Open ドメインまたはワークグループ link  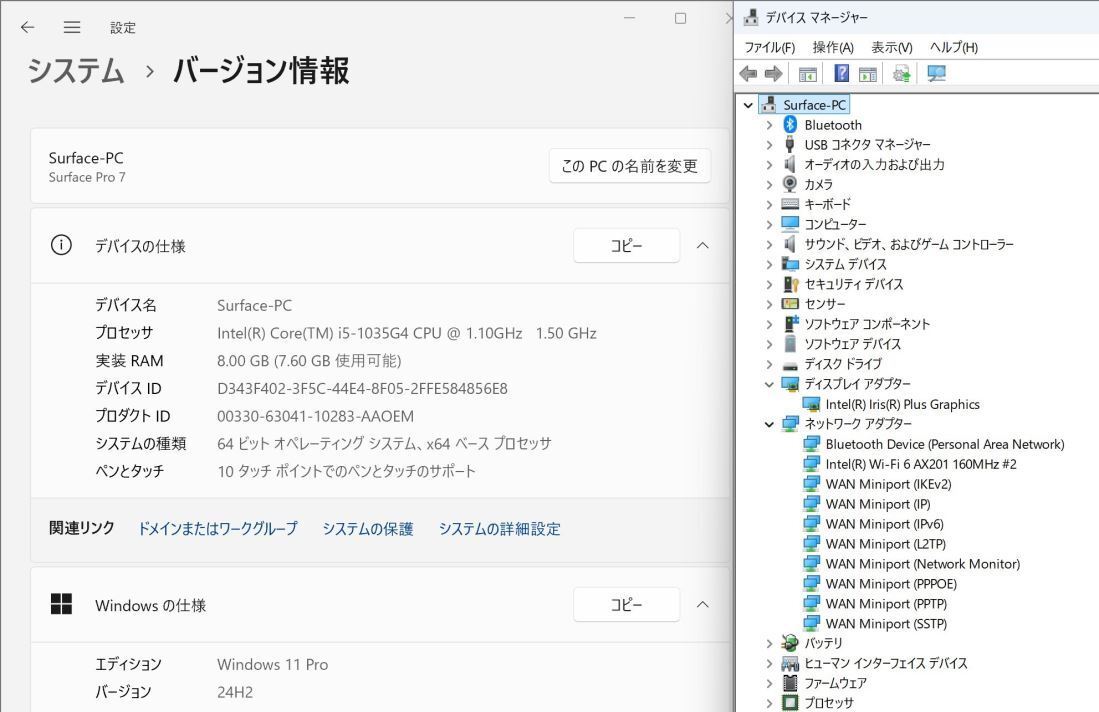pyautogui.click(x=217, y=528)
